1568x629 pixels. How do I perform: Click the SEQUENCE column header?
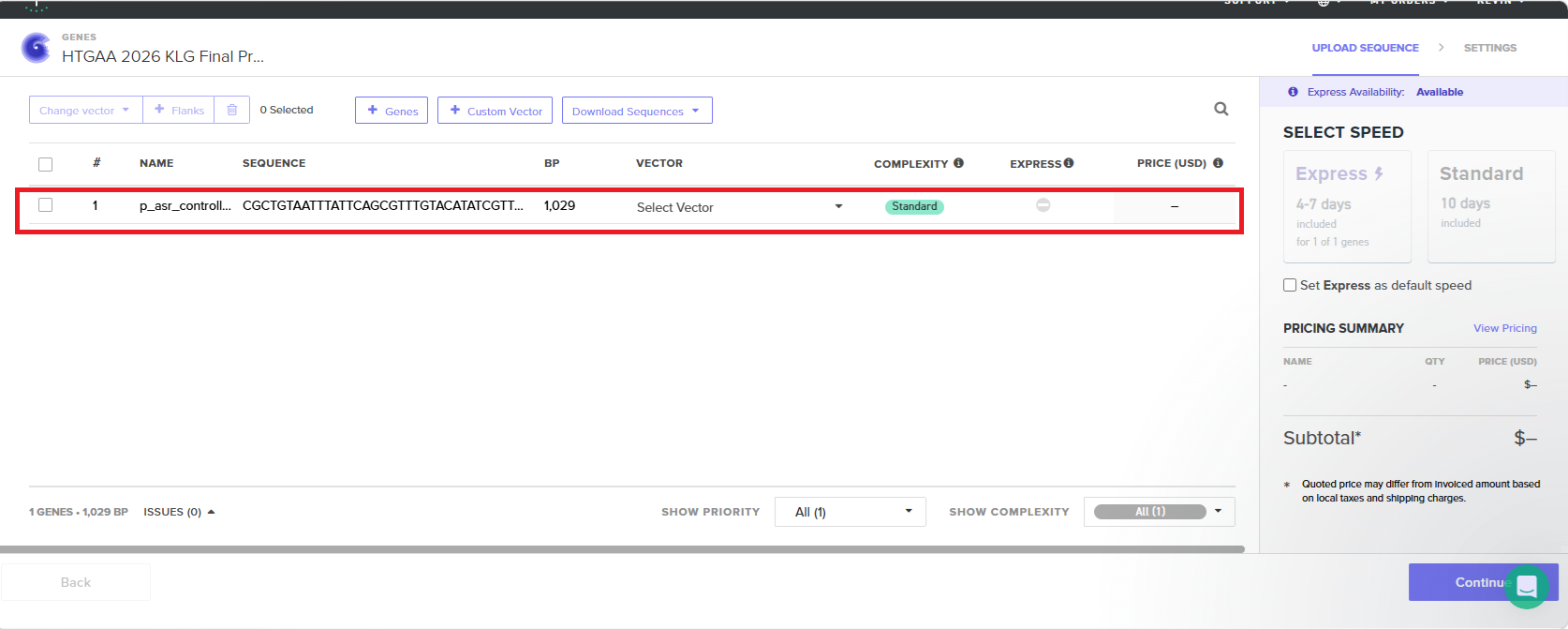tap(274, 163)
